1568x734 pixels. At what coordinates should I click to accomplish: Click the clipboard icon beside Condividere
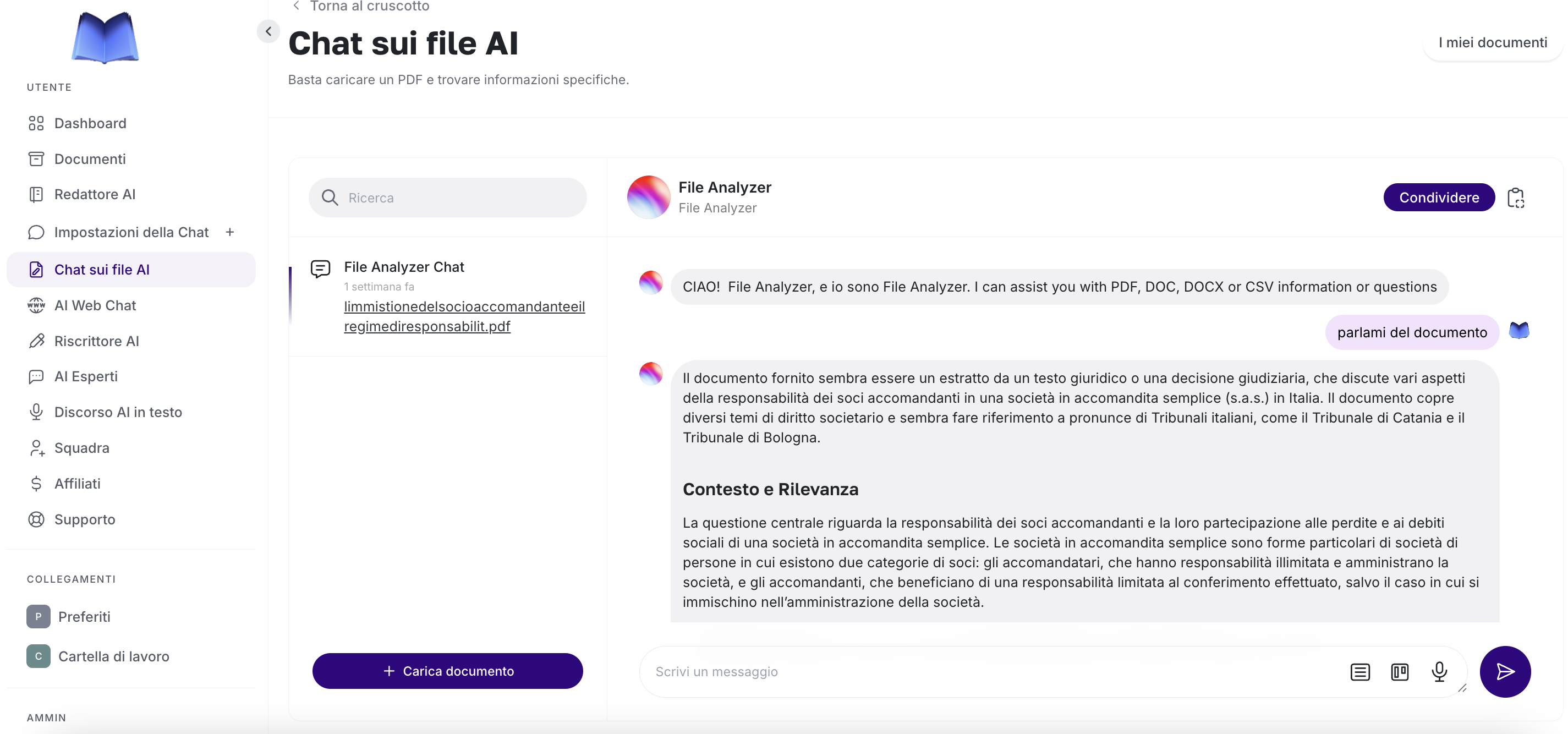pos(1515,198)
